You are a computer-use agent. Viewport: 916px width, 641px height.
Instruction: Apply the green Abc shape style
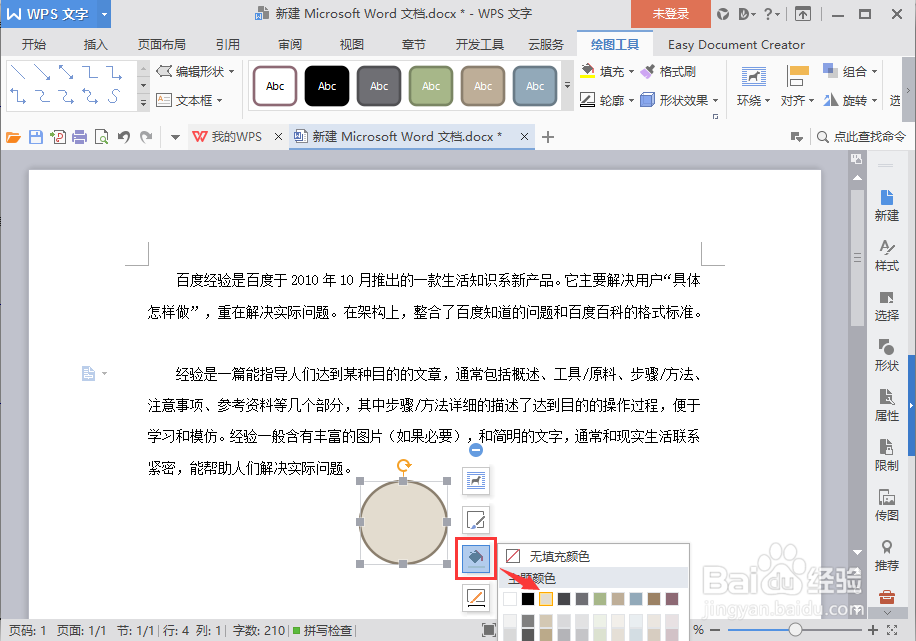point(431,86)
